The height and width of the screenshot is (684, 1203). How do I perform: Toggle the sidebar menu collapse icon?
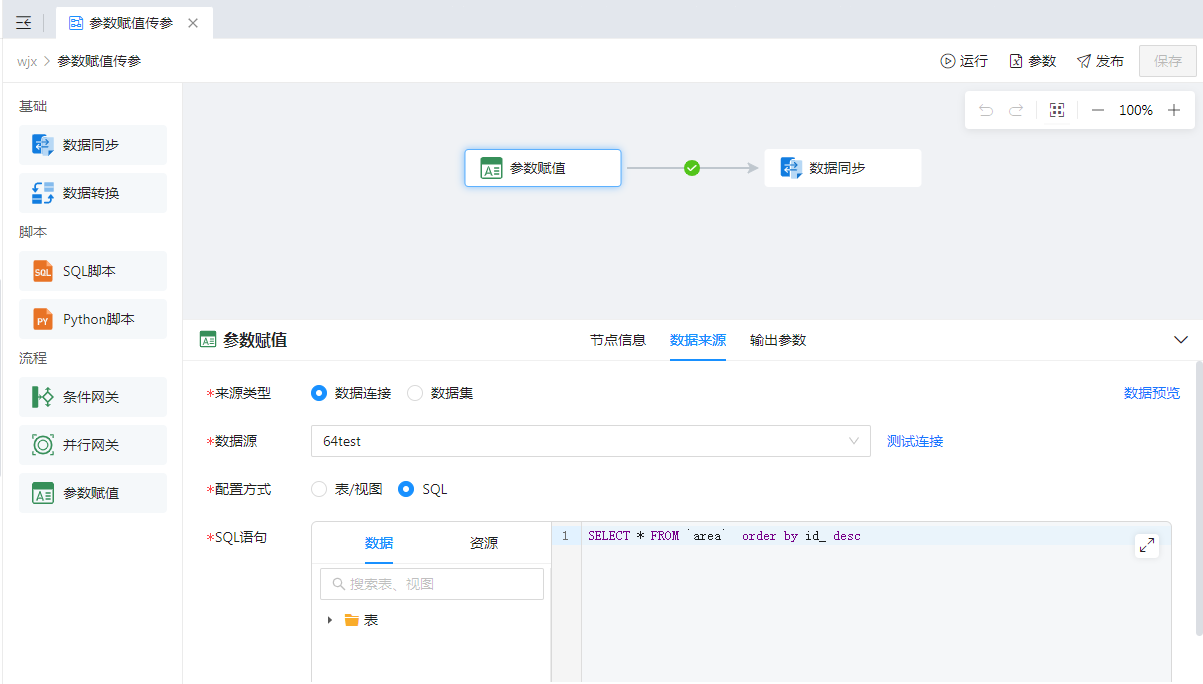(x=24, y=22)
